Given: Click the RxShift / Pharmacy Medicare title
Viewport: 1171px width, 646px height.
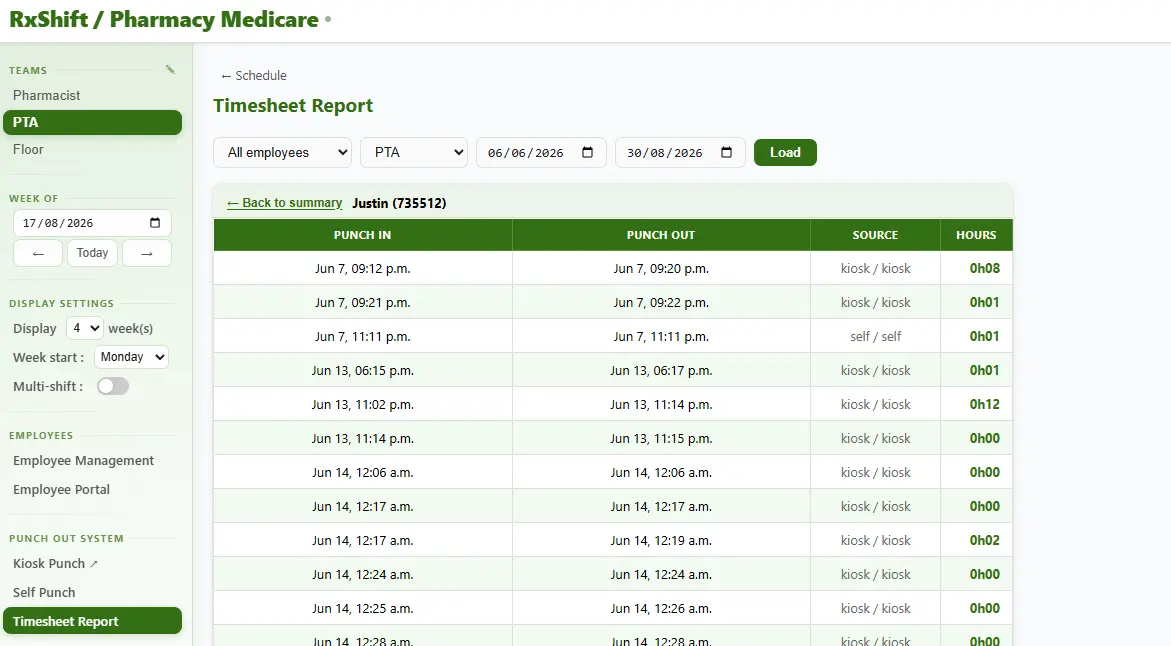Looking at the screenshot, I should point(164,19).
